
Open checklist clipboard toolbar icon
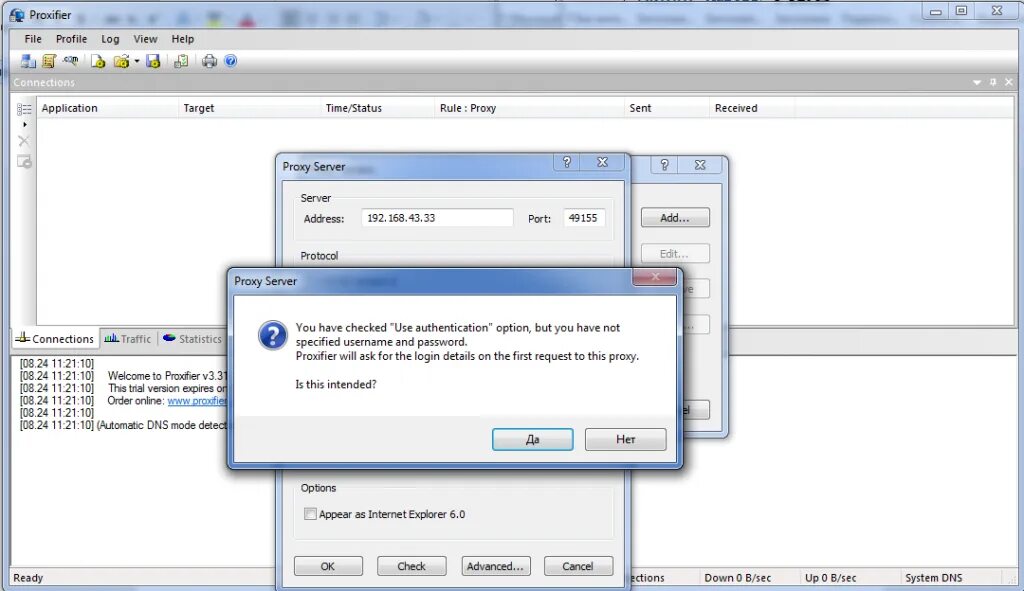point(181,61)
